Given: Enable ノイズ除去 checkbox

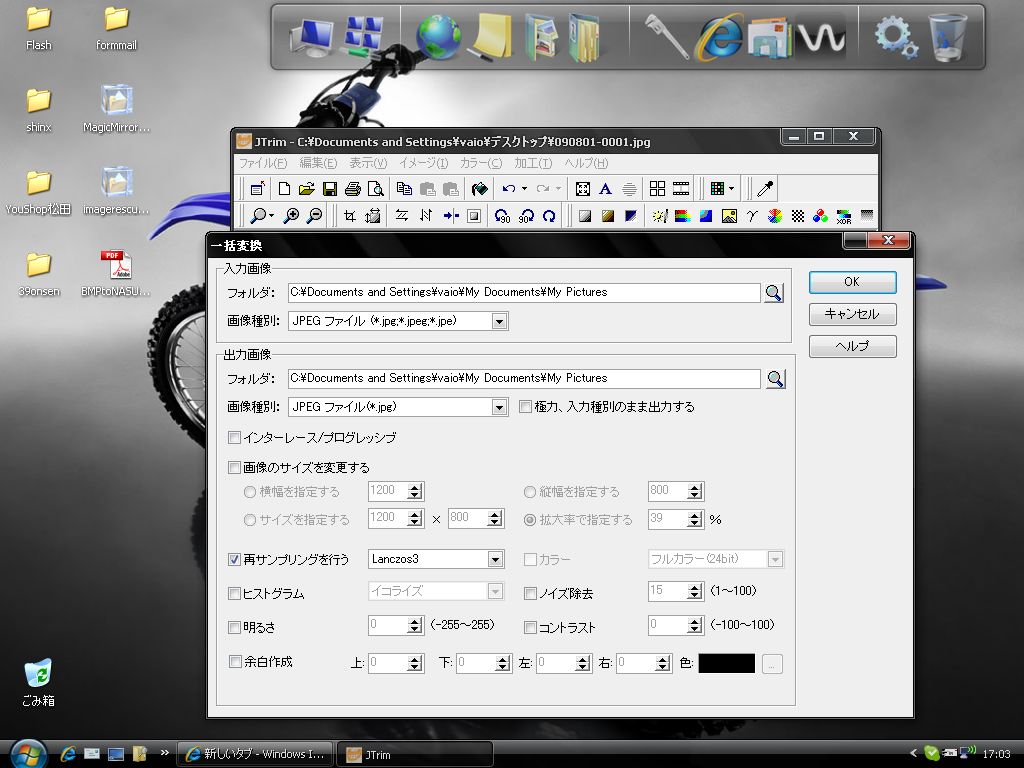Looking at the screenshot, I should [530, 593].
